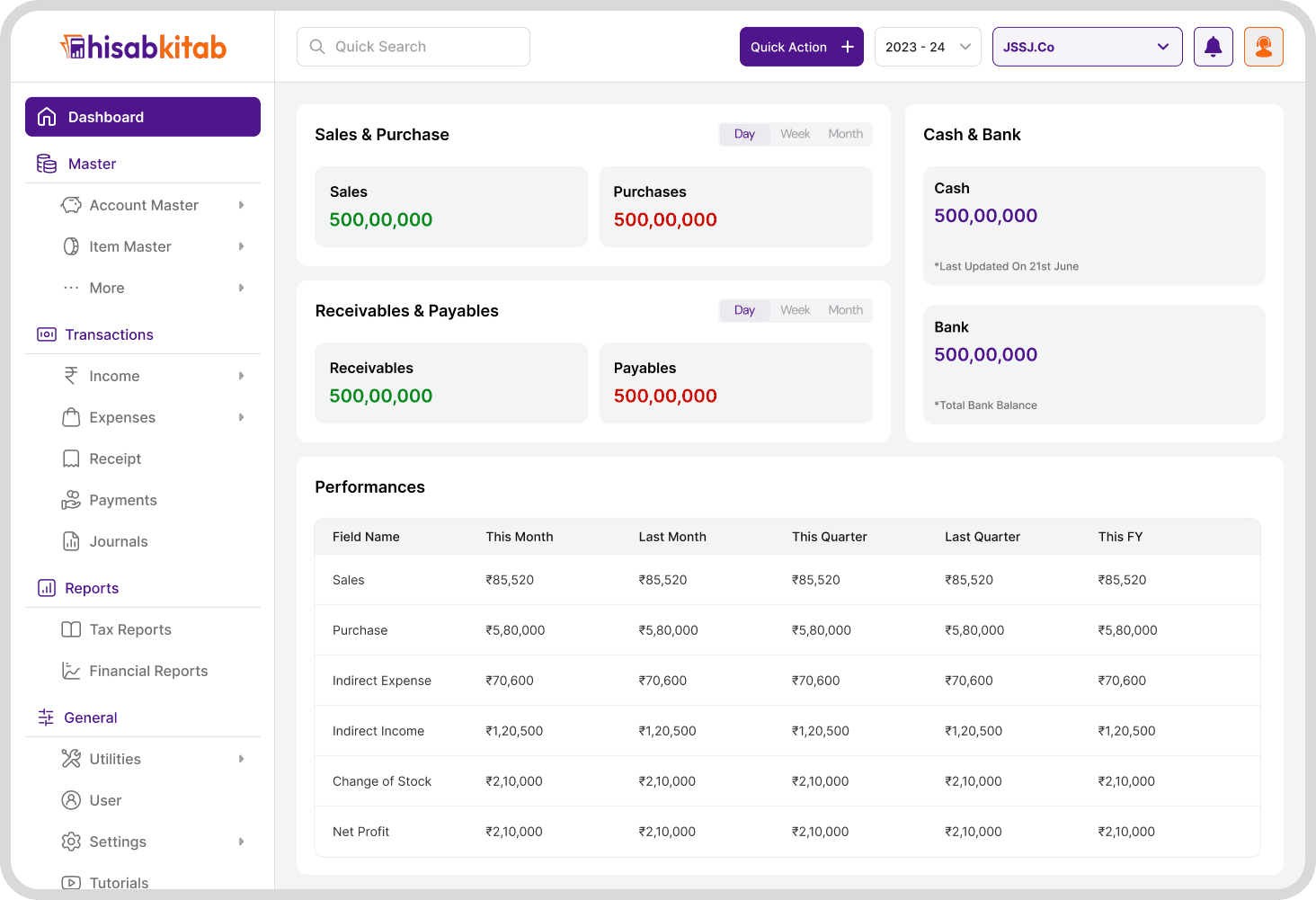Expand Income submenu arrow

click(x=241, y=376)
